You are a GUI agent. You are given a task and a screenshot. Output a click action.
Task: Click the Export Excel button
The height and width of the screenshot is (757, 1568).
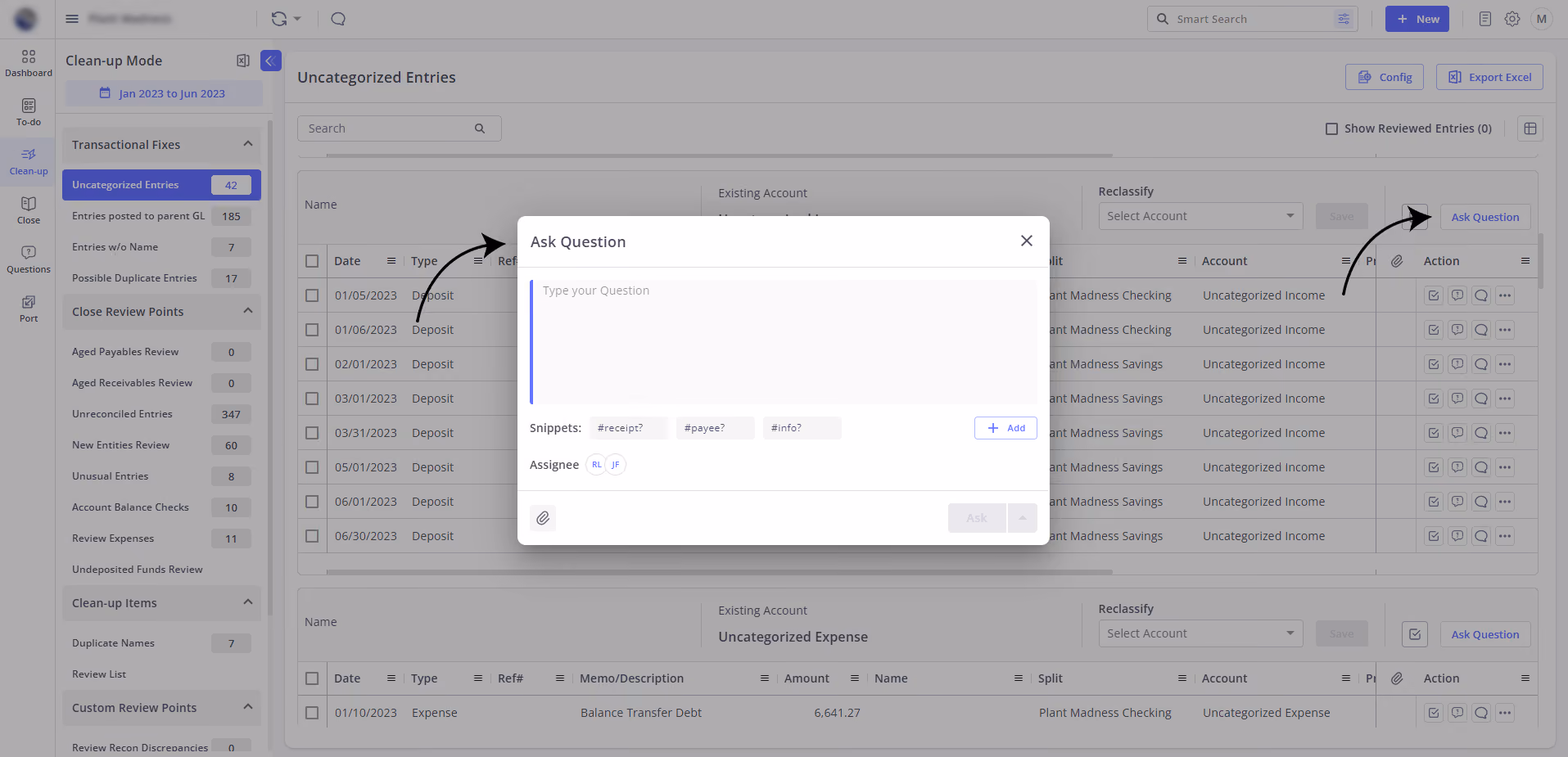pos(1489,77)
